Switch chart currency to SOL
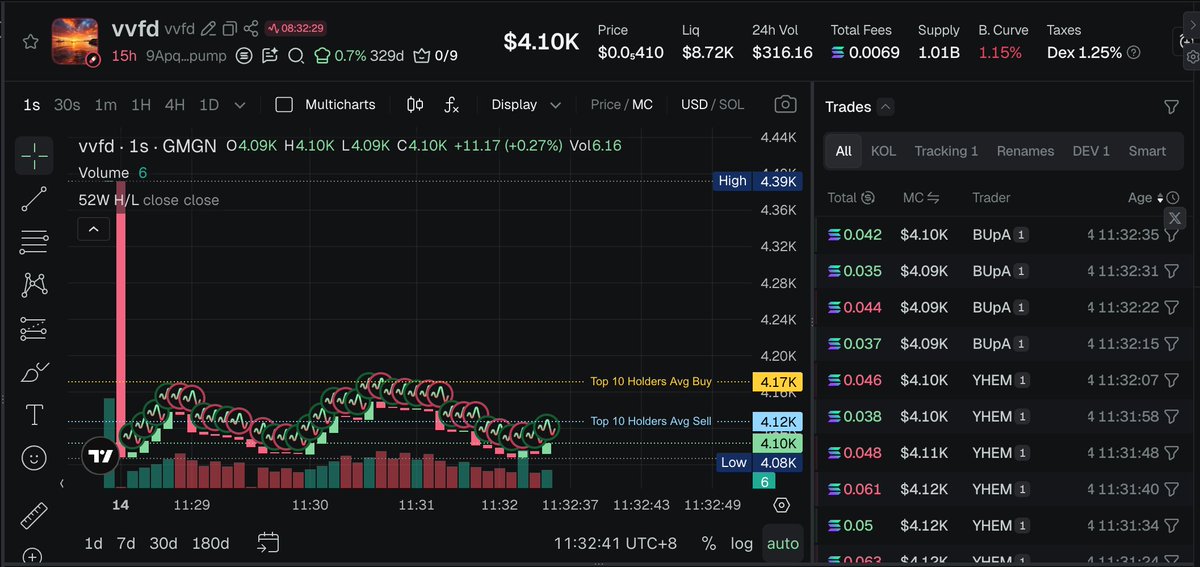Viewport: 1200px width, 567px height. point(731,104)
